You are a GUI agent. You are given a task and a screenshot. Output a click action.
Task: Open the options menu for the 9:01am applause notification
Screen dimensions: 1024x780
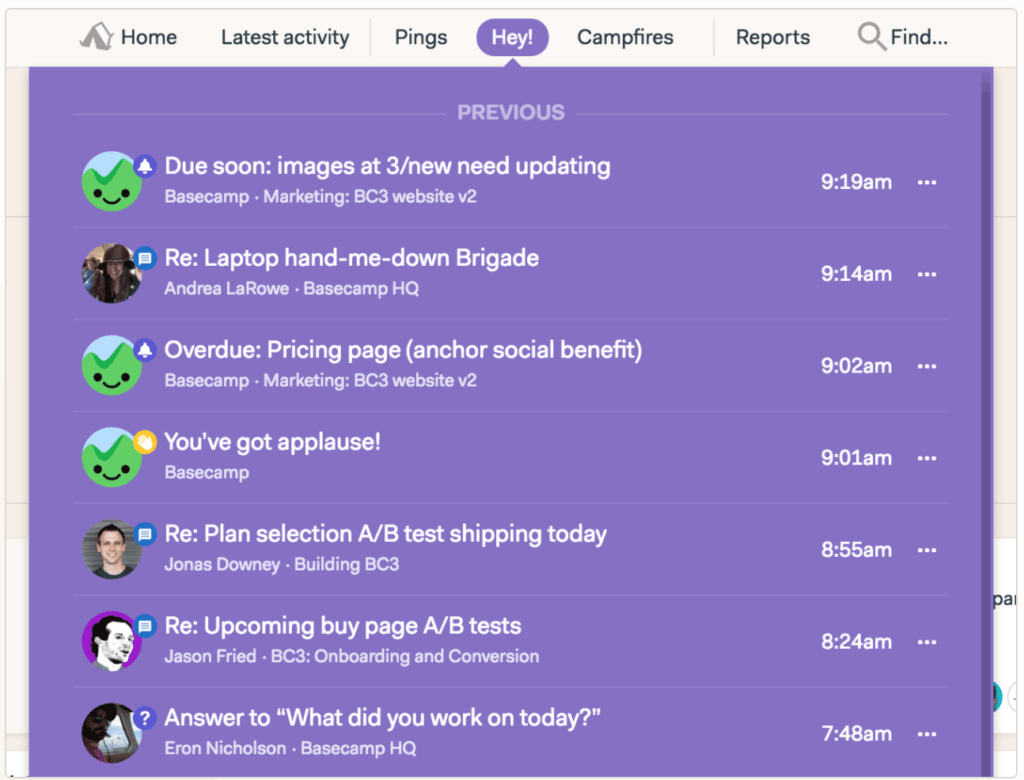click(x=927, y=459)
